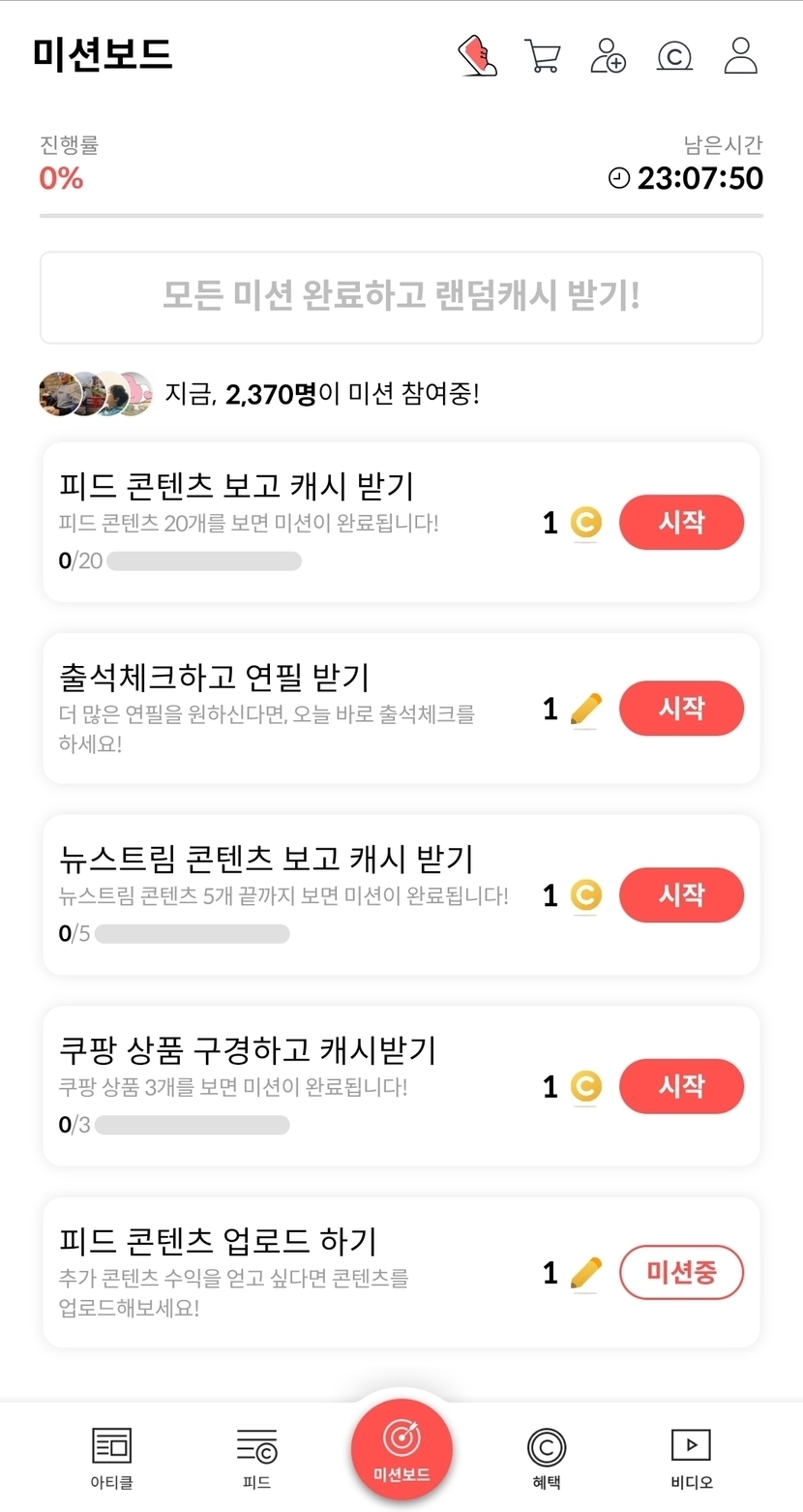
Task: Click the 0/20 feed content progress bar
Action: point(203,561)
